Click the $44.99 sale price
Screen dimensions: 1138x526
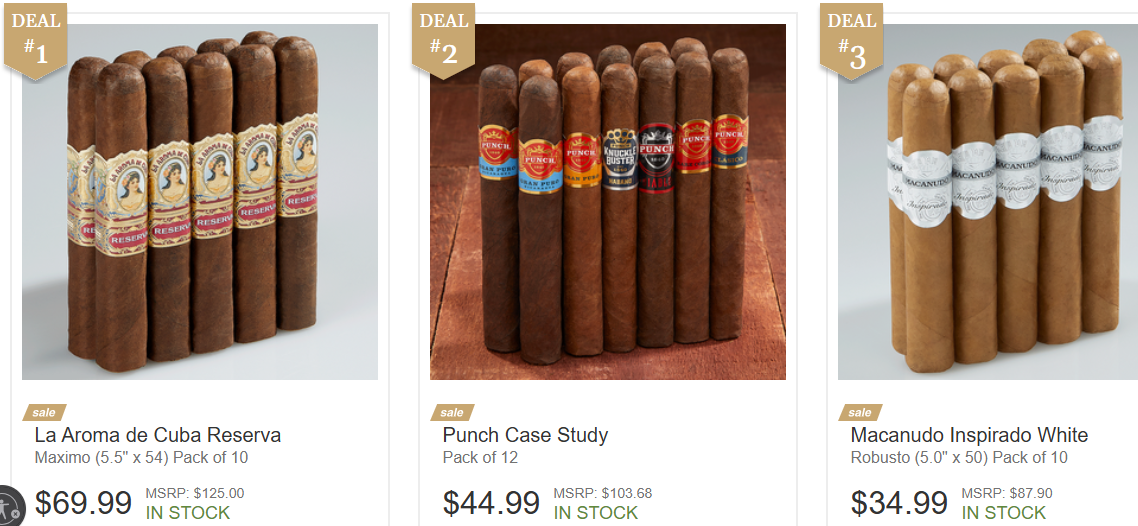coord(491,502)
